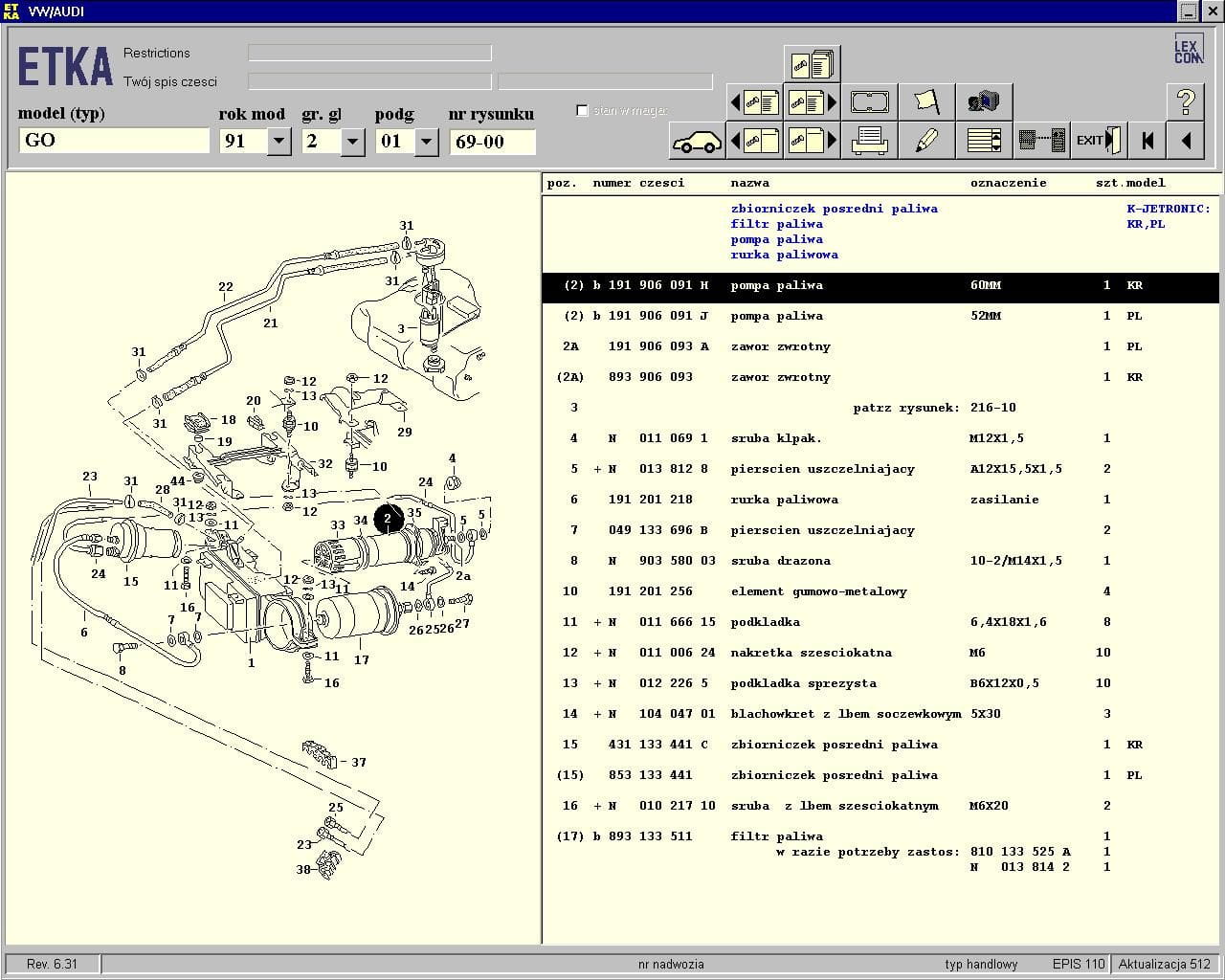Select row 013 812 8 pierscien uszczelniajacy

tap(880, 469)
